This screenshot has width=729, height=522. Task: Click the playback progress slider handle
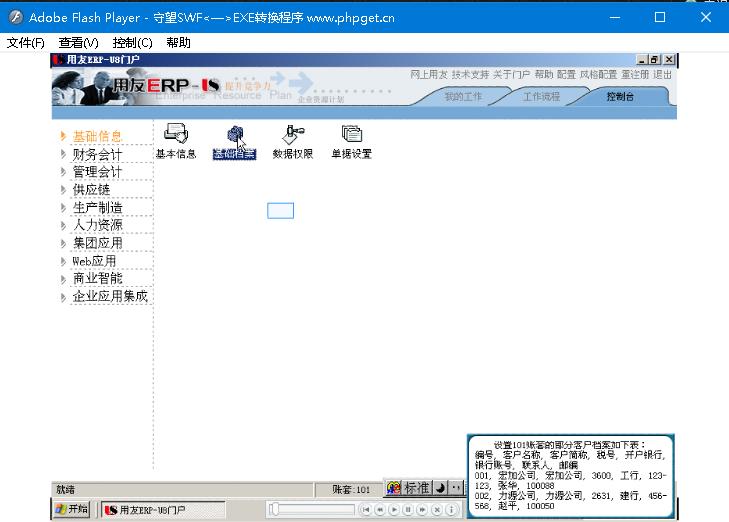pos(274,509)
